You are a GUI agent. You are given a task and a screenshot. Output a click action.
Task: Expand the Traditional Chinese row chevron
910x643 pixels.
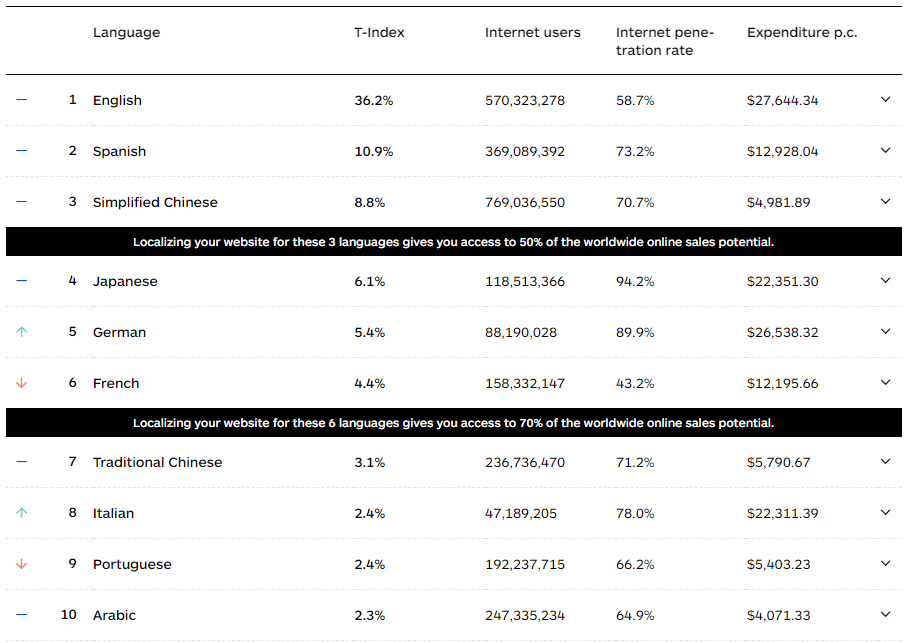coord(885,462)
